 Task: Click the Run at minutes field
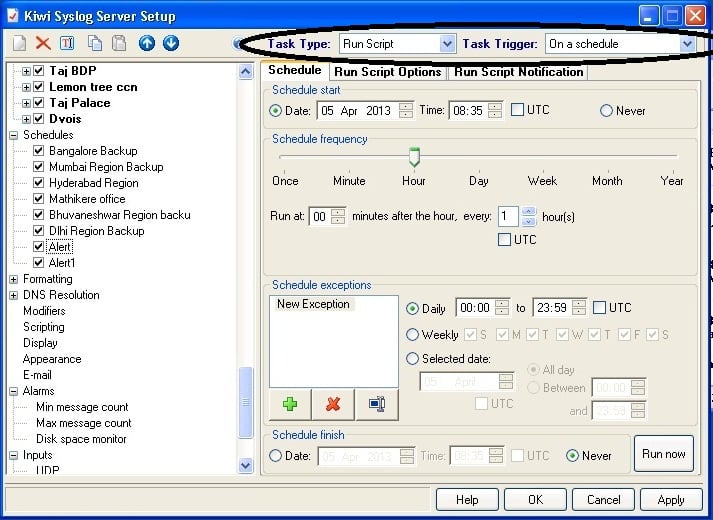(327, 216)
